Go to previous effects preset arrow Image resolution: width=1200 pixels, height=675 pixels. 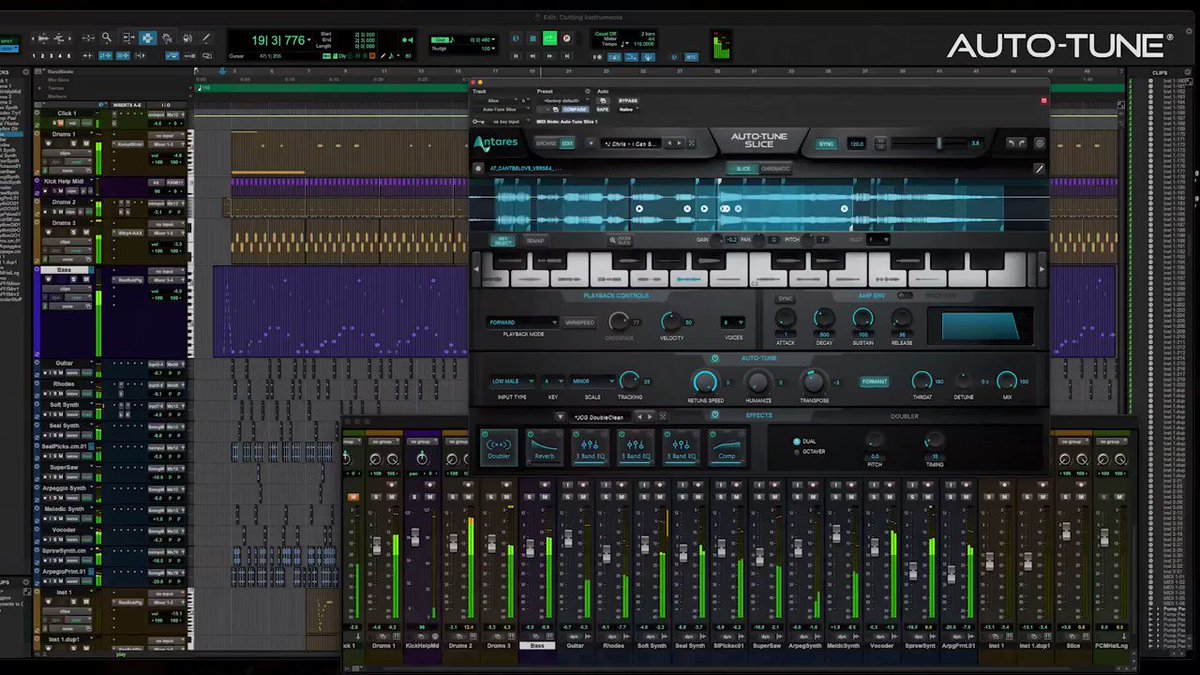click(x=640, y=416)
